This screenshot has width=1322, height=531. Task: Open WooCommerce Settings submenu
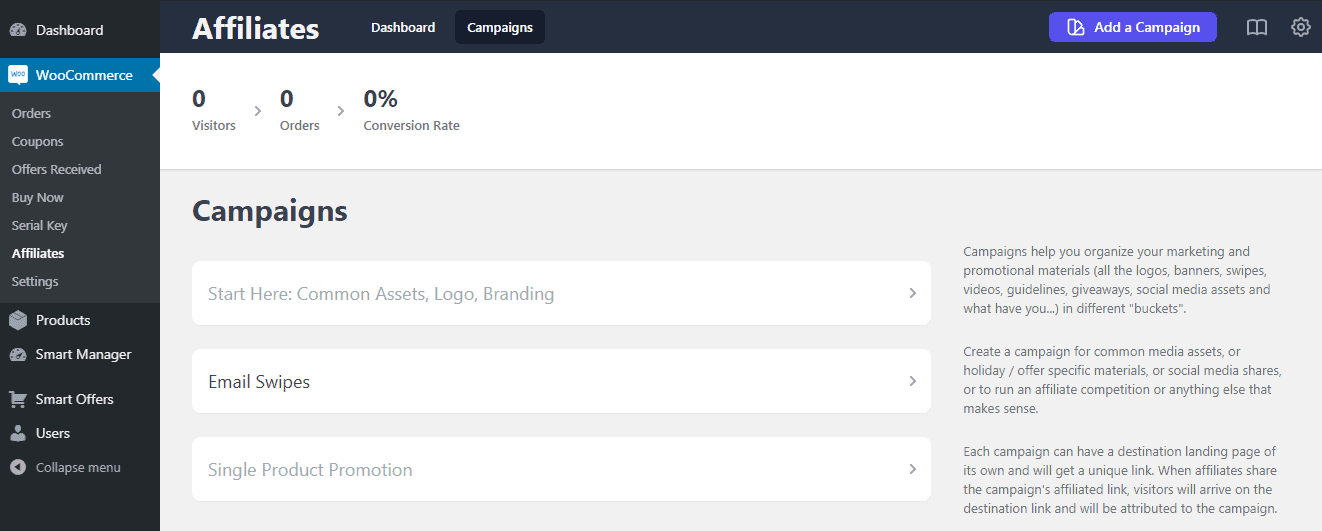coord(35,281)
